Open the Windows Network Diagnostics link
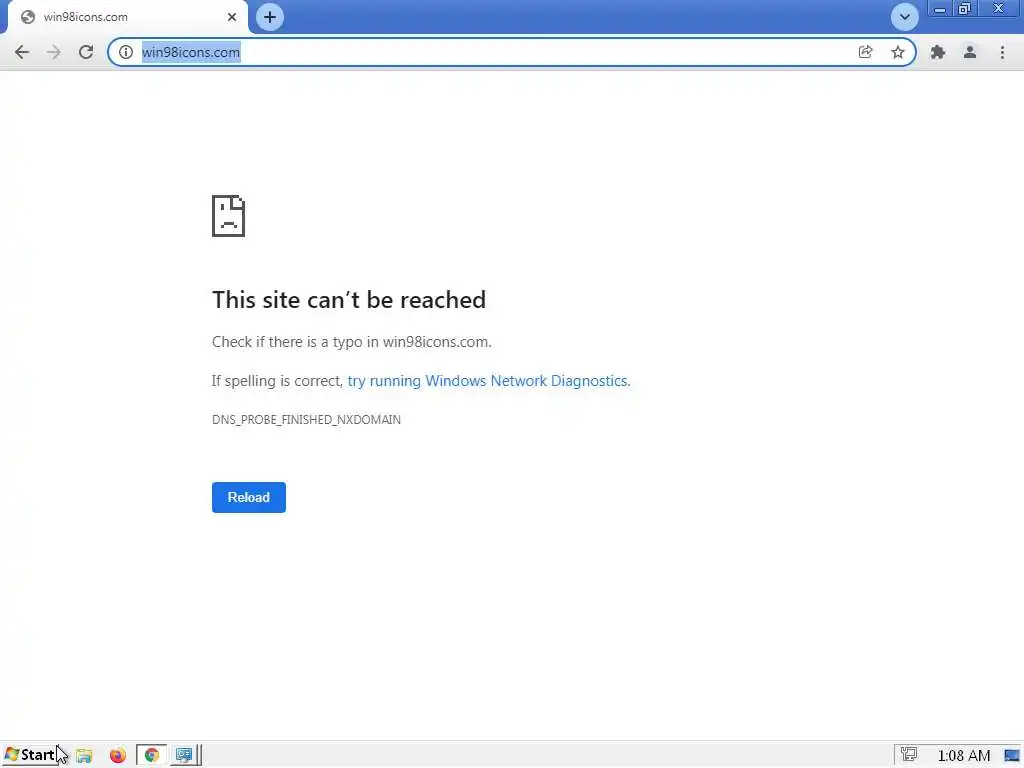 pos(488,381)
